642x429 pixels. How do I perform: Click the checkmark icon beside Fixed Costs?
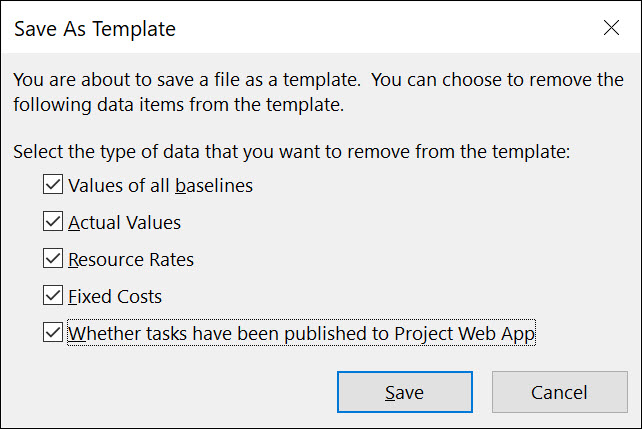(x=53, y=295)
